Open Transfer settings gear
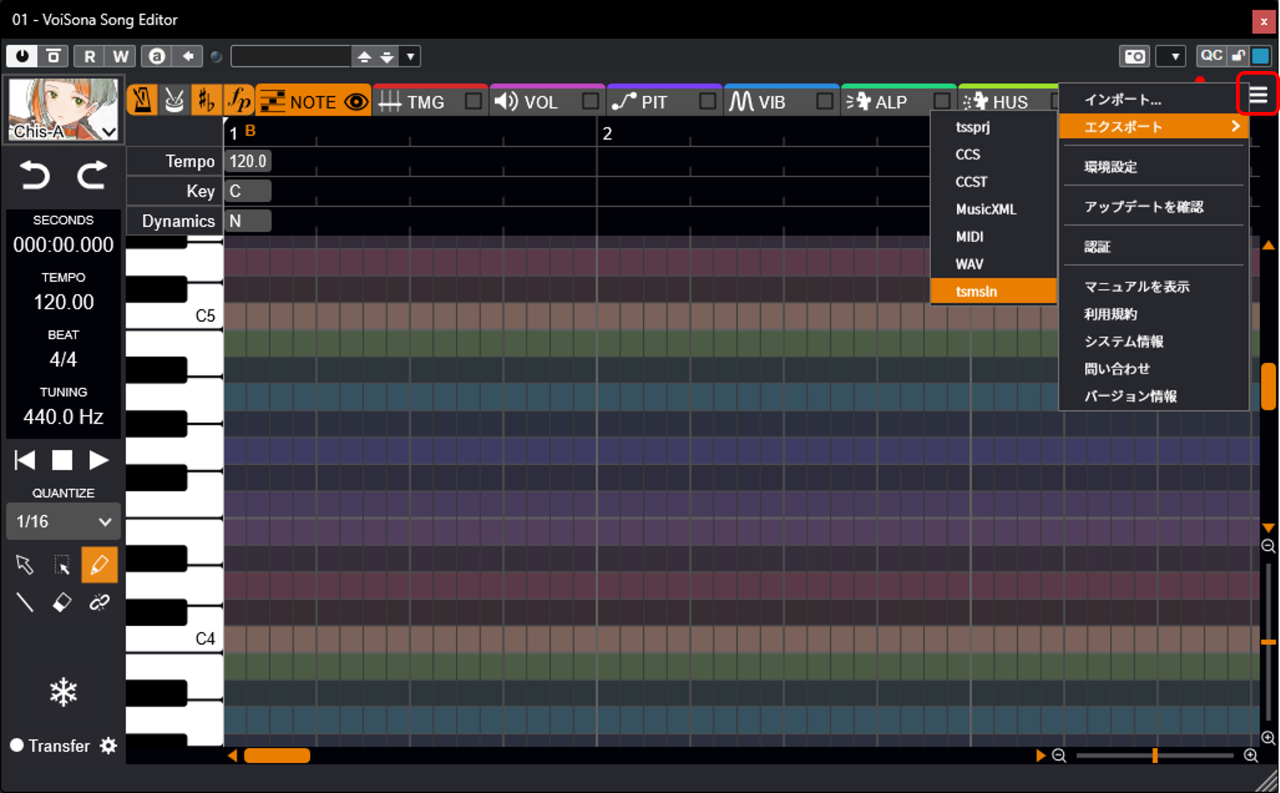 (108, 746)
